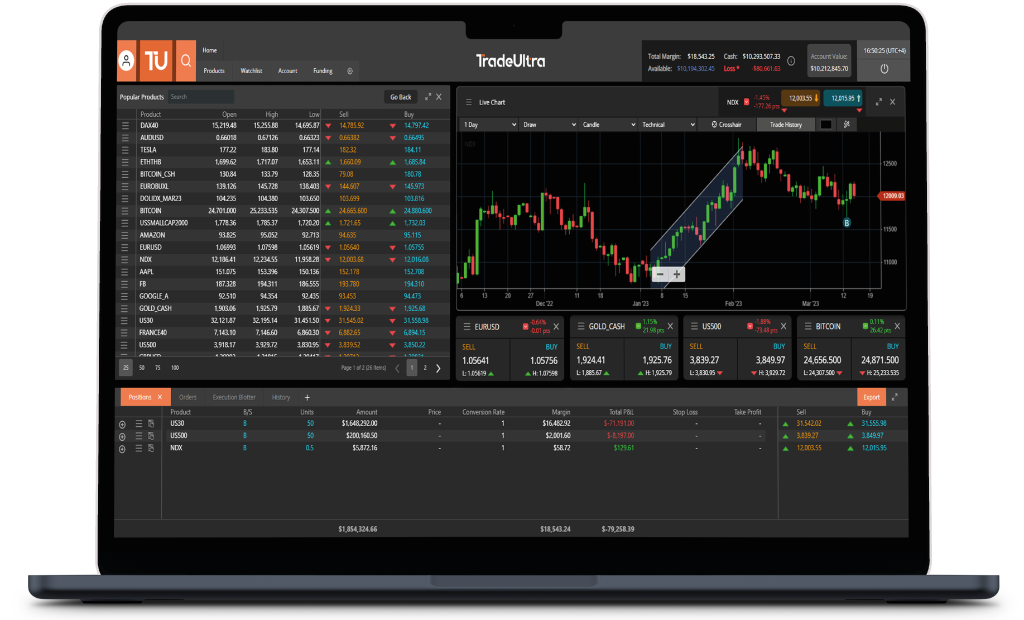
Task: Select 25 items per page
Action: (x=126, y=368)
